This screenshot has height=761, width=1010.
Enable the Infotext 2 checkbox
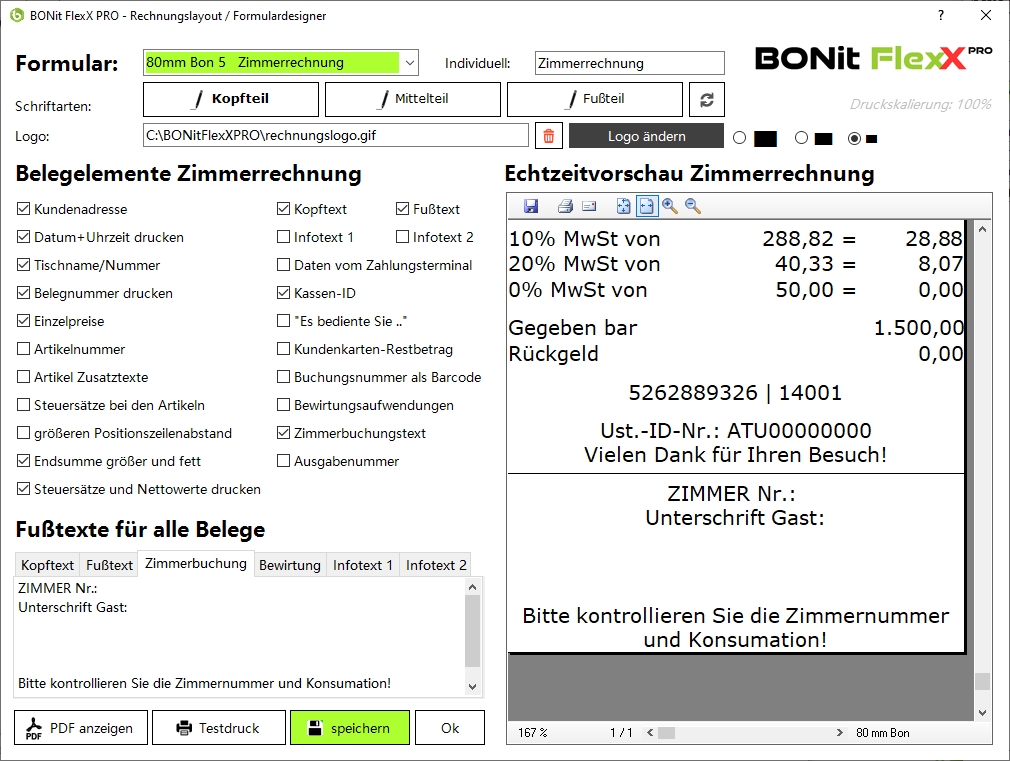[x=403, y=237]
